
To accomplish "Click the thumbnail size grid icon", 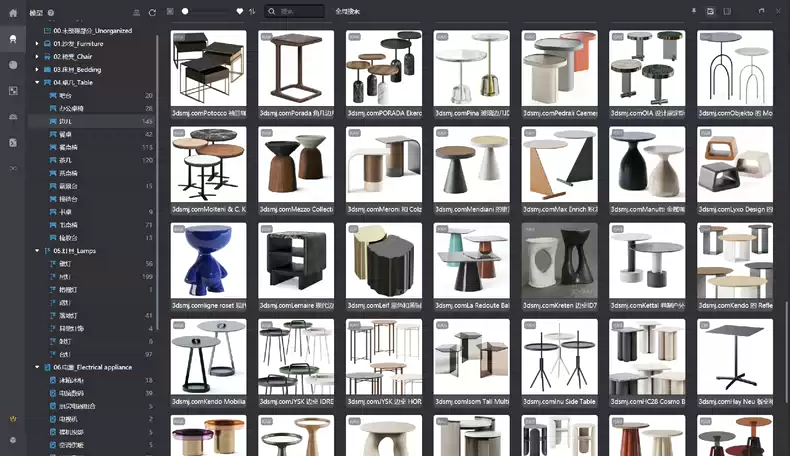I will (x=170, y=11).
